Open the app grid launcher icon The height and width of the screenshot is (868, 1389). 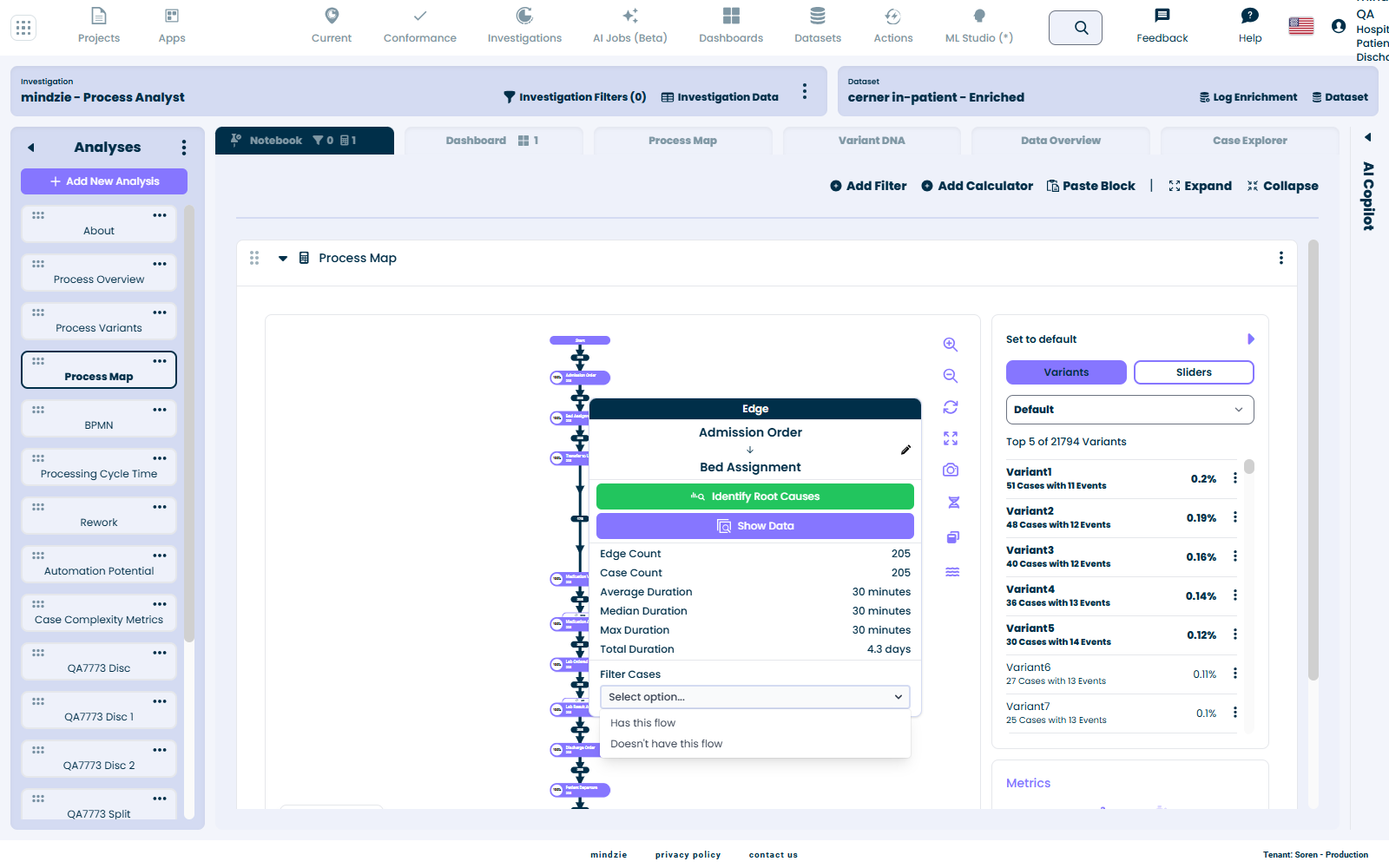(23, 28)
